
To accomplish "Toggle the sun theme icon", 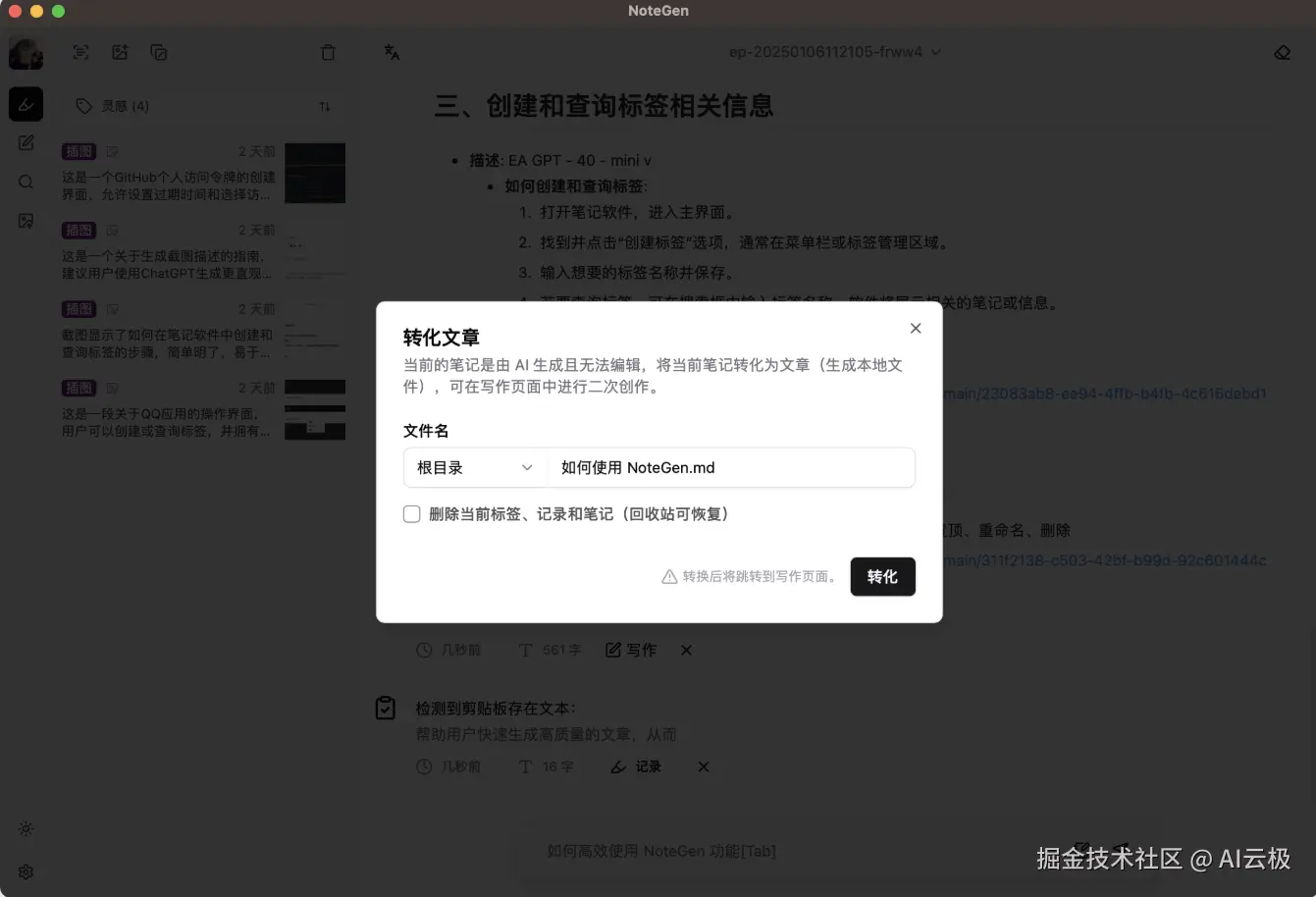I will pos(26,829).
